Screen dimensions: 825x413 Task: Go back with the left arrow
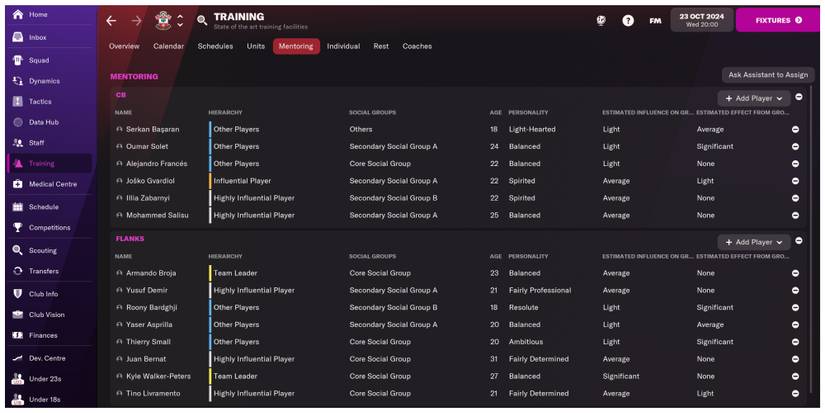coord(111,21)
